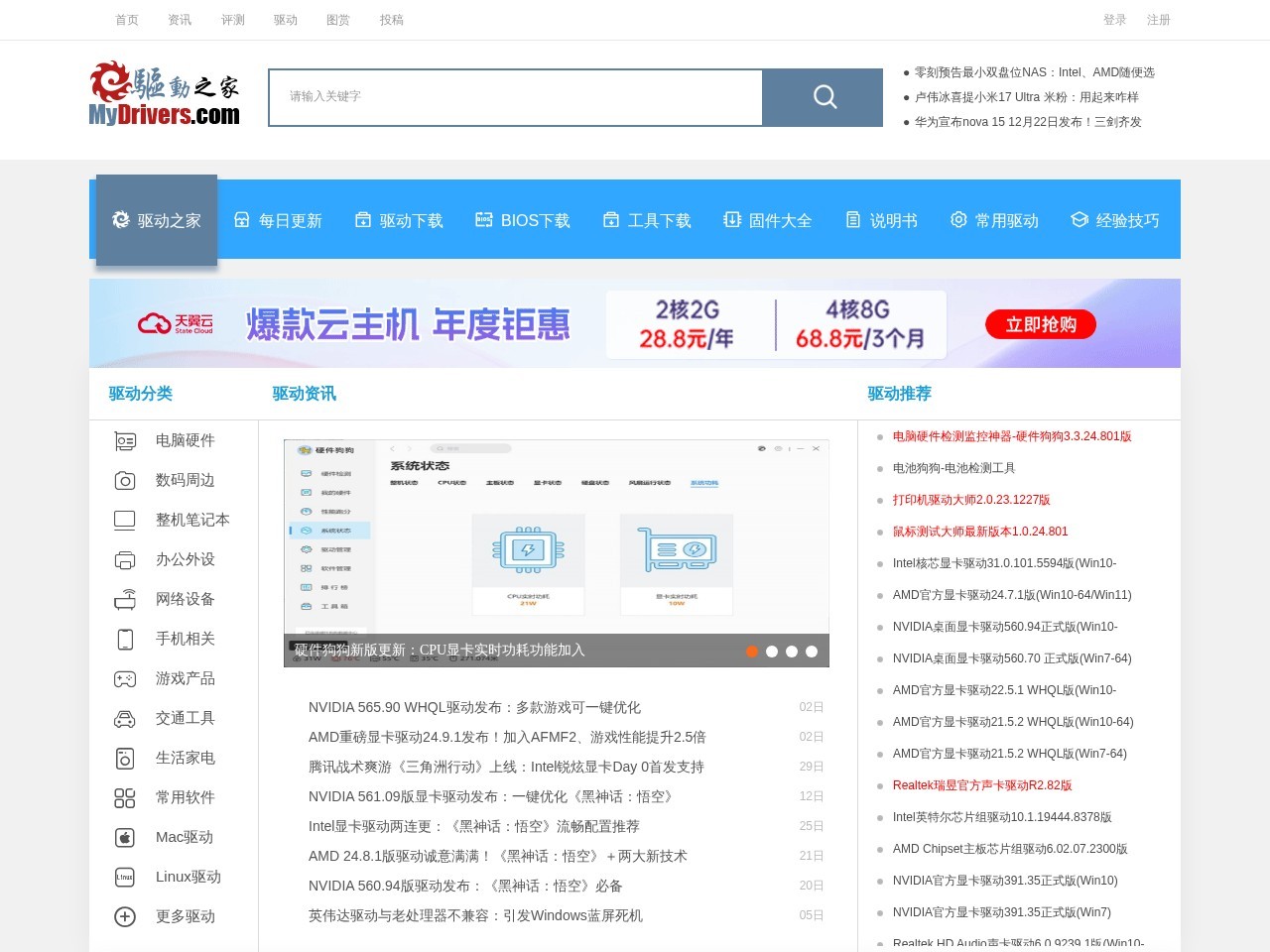The image size is (1270, 952).
Task: Open the 整机笔记本 laptop icon
Action: coord(125,521)
